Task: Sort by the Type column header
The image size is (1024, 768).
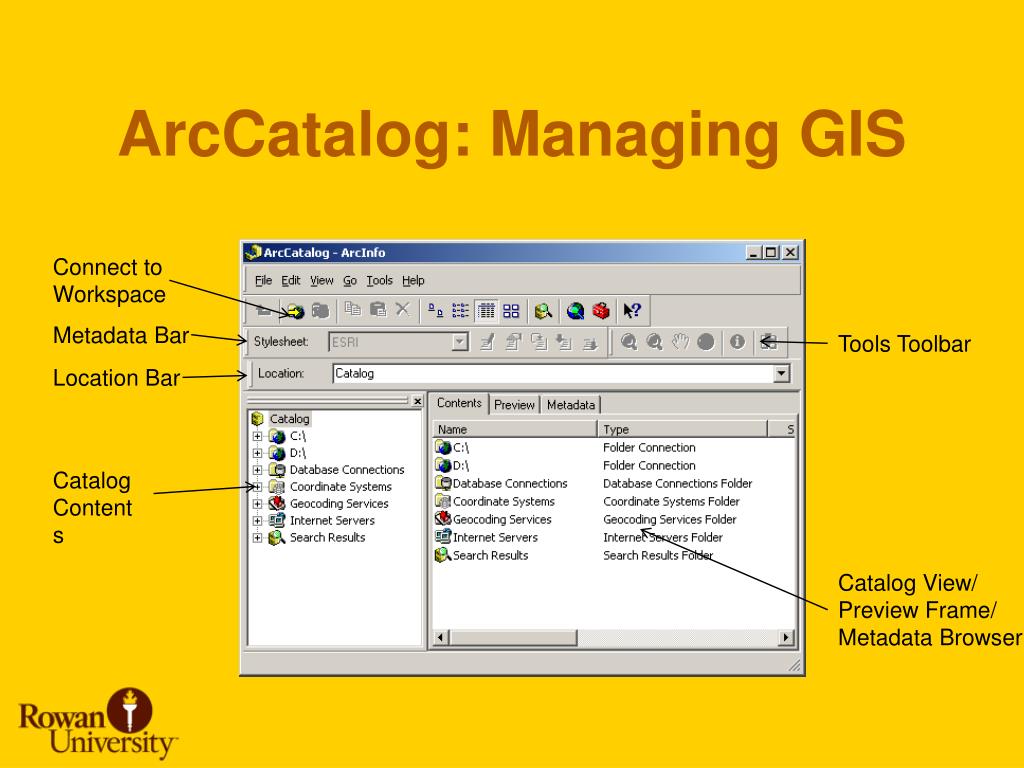Action: [682, 429]
